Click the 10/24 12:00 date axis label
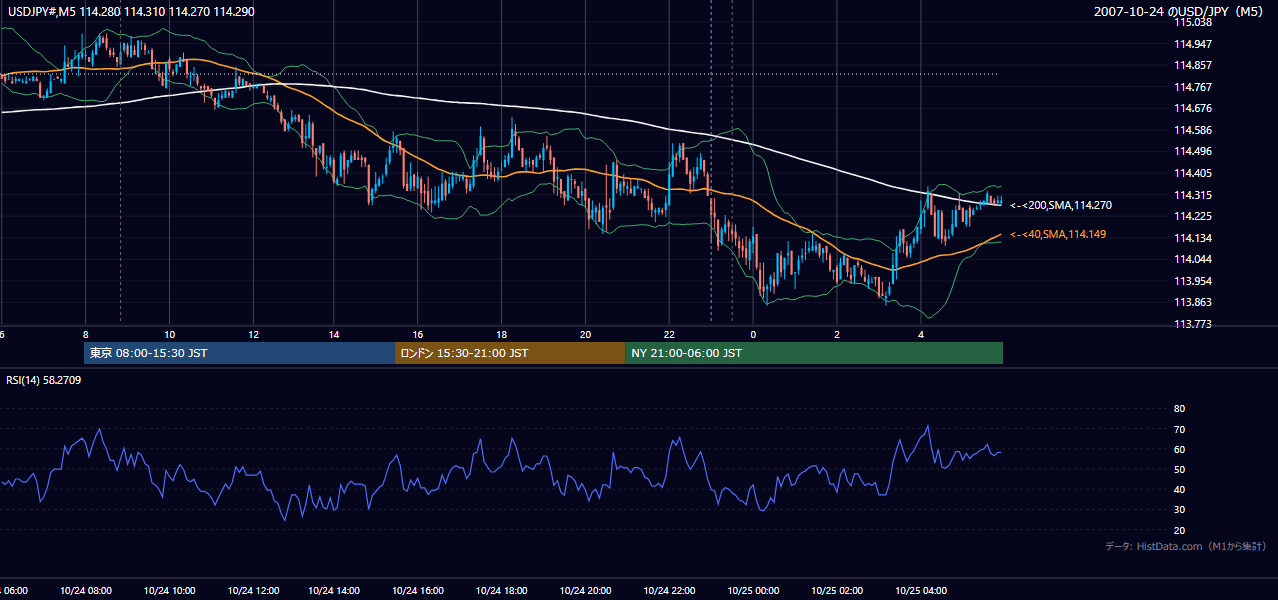Image resolution: width=1278 pixels, height=600 pixels. click(252, 591)
